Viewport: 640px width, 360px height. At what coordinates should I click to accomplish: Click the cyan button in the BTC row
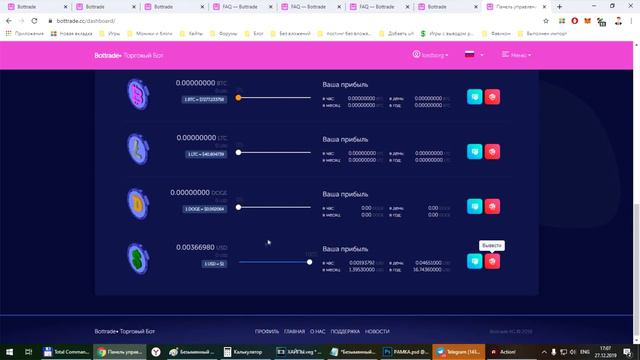click(x=474, y=97)
